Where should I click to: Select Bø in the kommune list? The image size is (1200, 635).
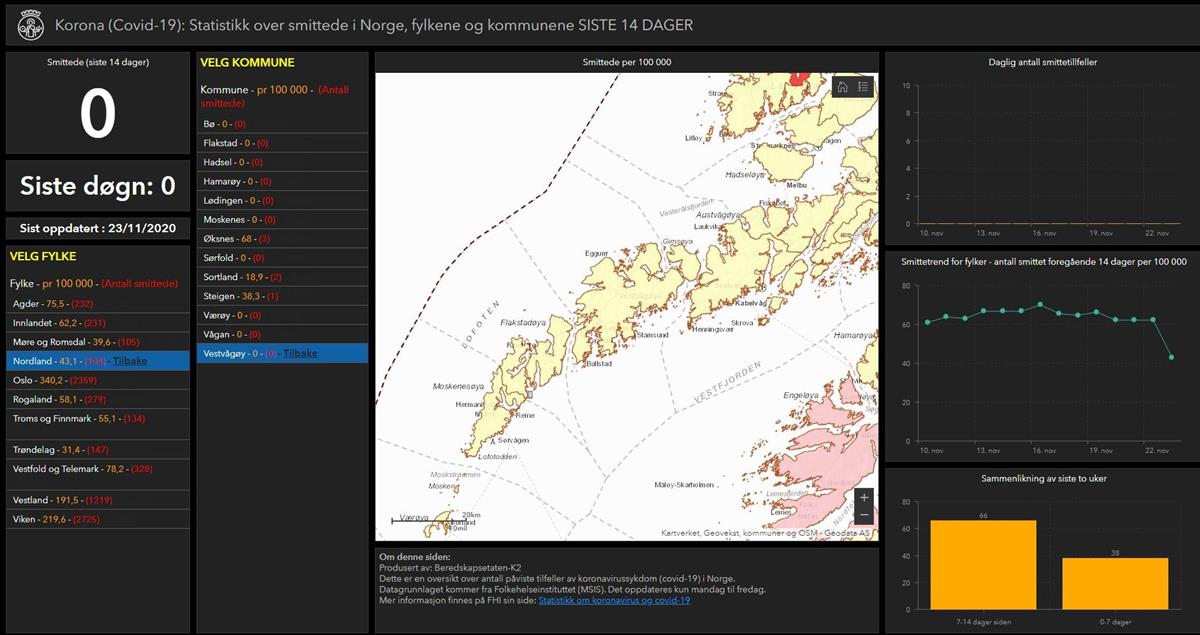[224, 124]
